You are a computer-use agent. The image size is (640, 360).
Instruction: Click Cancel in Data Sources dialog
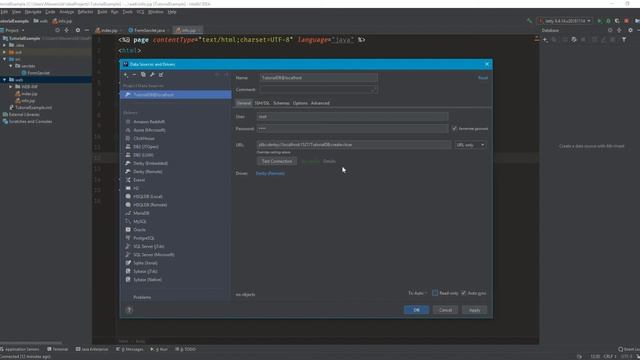[445, 310]
